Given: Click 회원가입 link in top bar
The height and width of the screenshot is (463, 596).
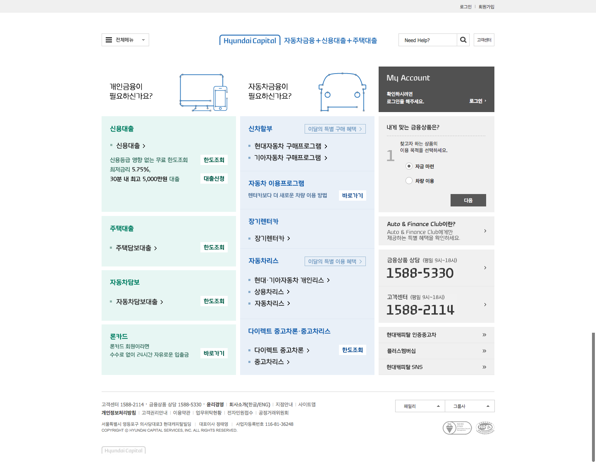Looking at the screenshot, I should 486,7.
